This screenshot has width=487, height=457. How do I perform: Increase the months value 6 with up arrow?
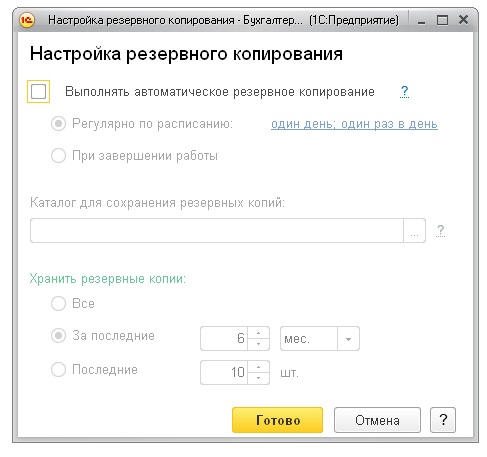click(258, 333)
